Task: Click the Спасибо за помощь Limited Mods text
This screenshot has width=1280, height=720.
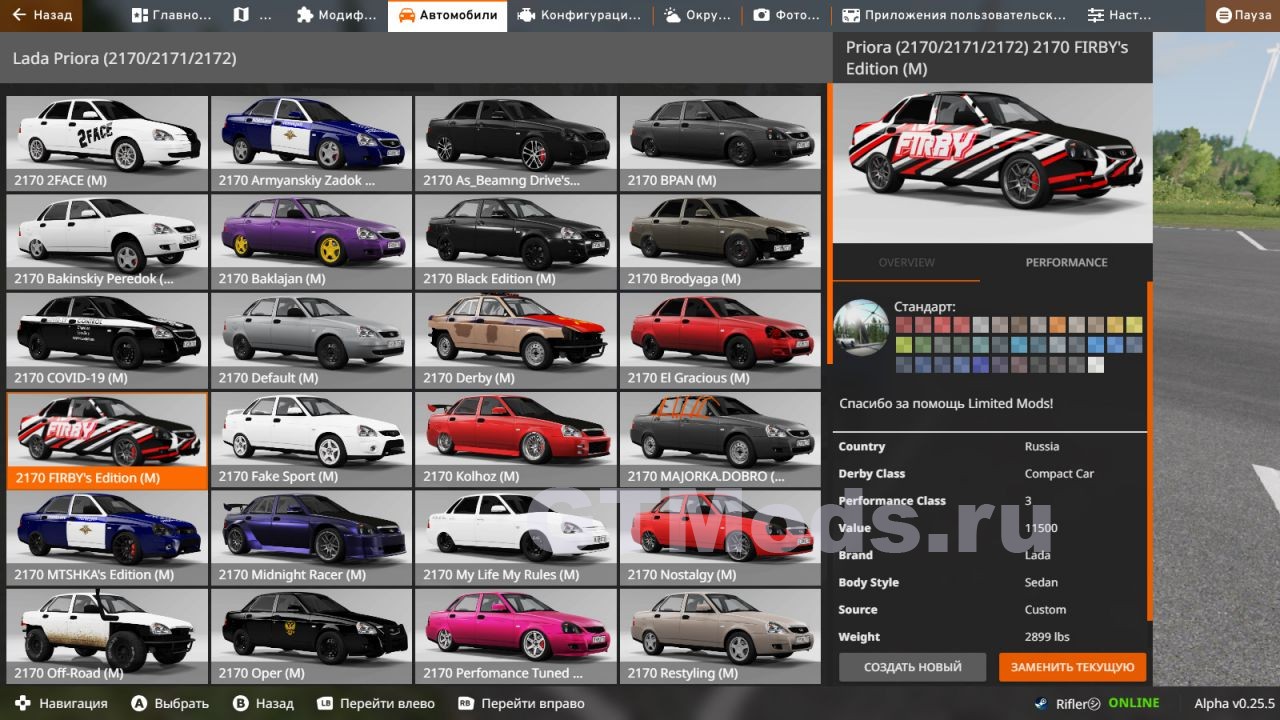Action: tap(946, 403)
